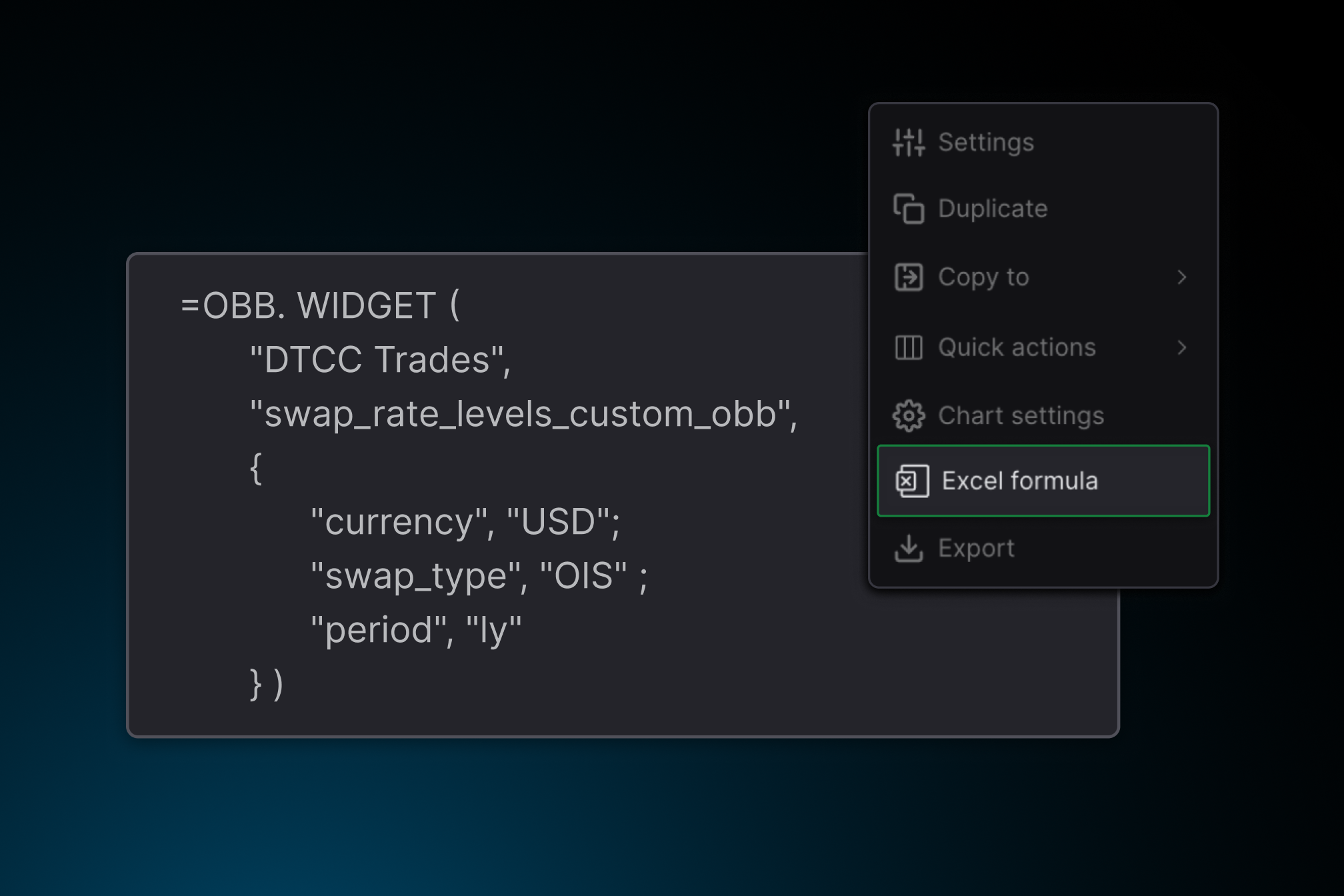Select the highlighted Excel formula option

pos(1042,481)
